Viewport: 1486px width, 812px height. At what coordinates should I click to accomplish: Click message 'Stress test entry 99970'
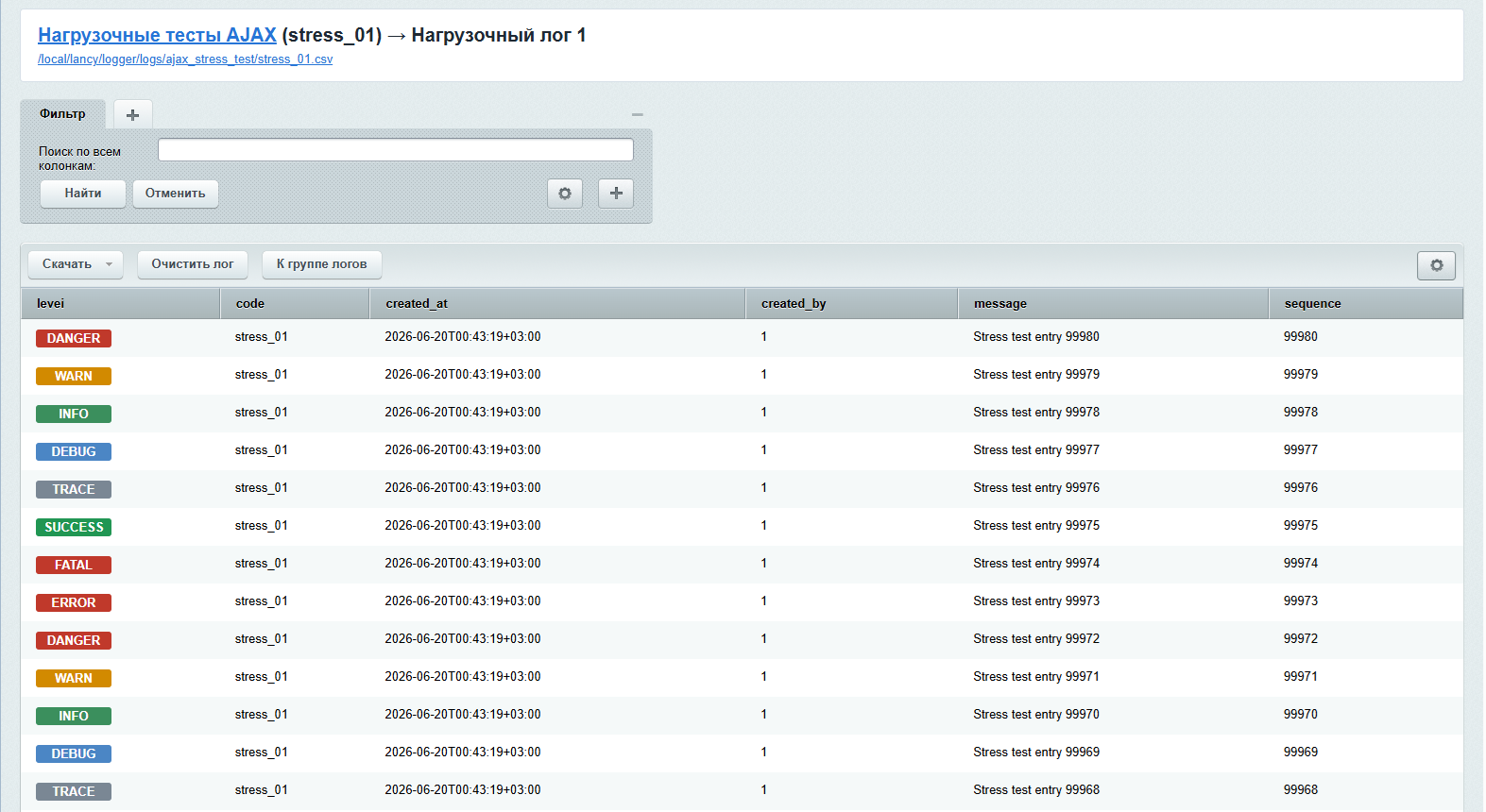point(1036,715)
